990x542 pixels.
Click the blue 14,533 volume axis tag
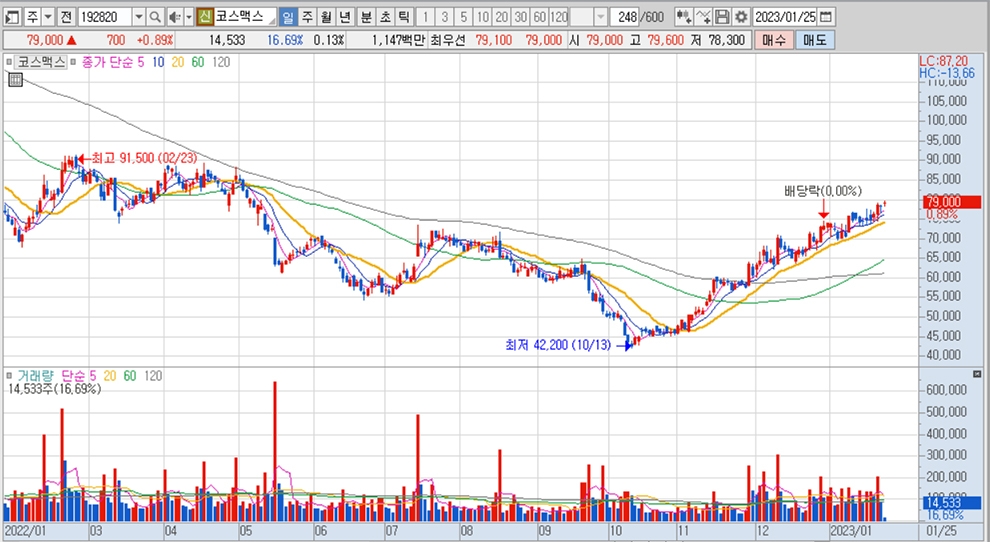tap(952, 503)
